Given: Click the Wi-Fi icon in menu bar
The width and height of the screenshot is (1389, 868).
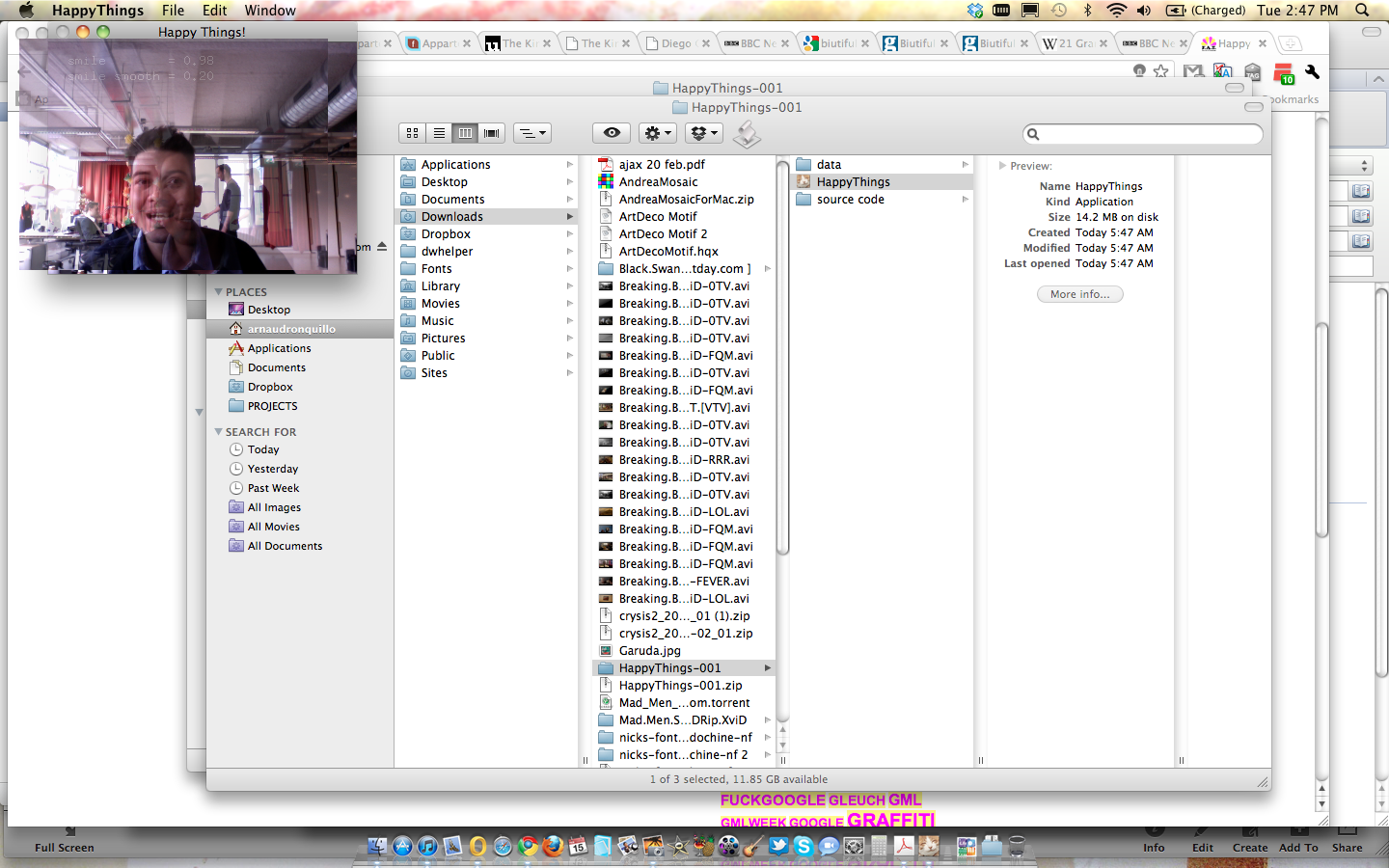Looking at the screenshot, I should [x=1116, y=11].
